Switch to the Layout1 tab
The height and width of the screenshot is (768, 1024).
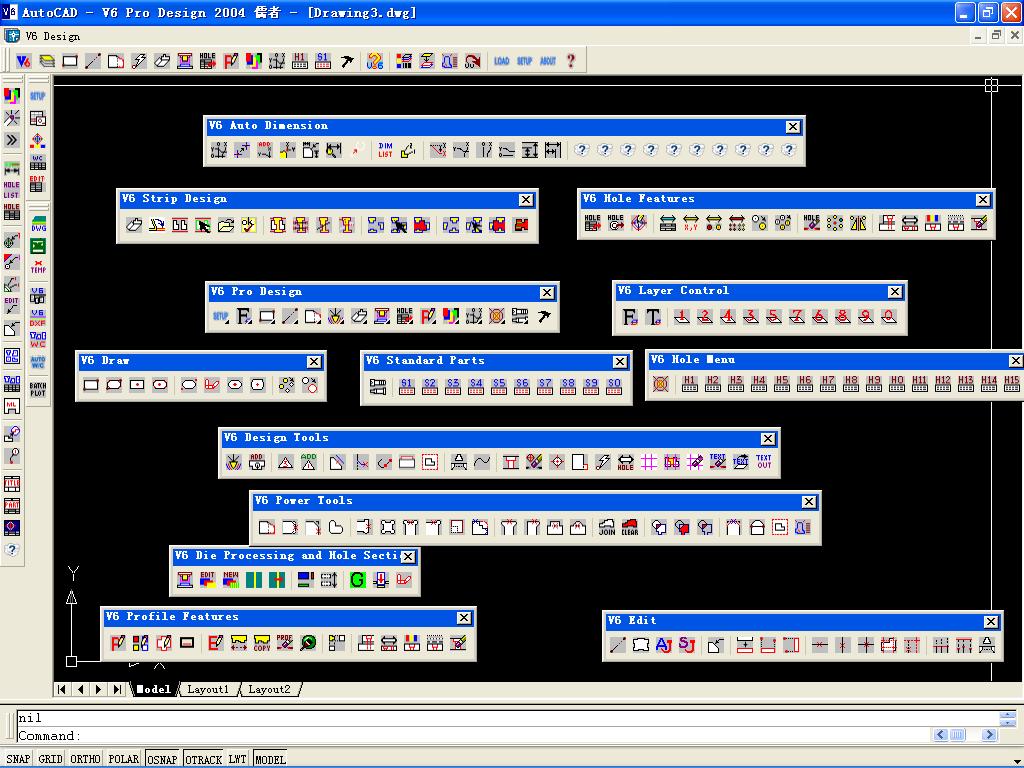click(208, 689)
